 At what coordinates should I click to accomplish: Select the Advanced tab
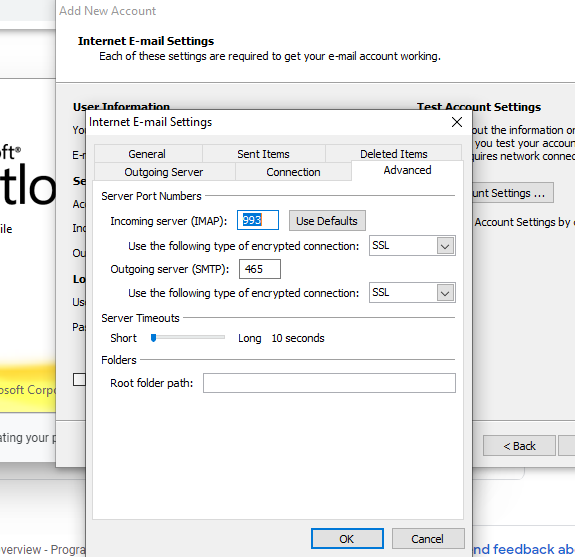click(407, 170)
